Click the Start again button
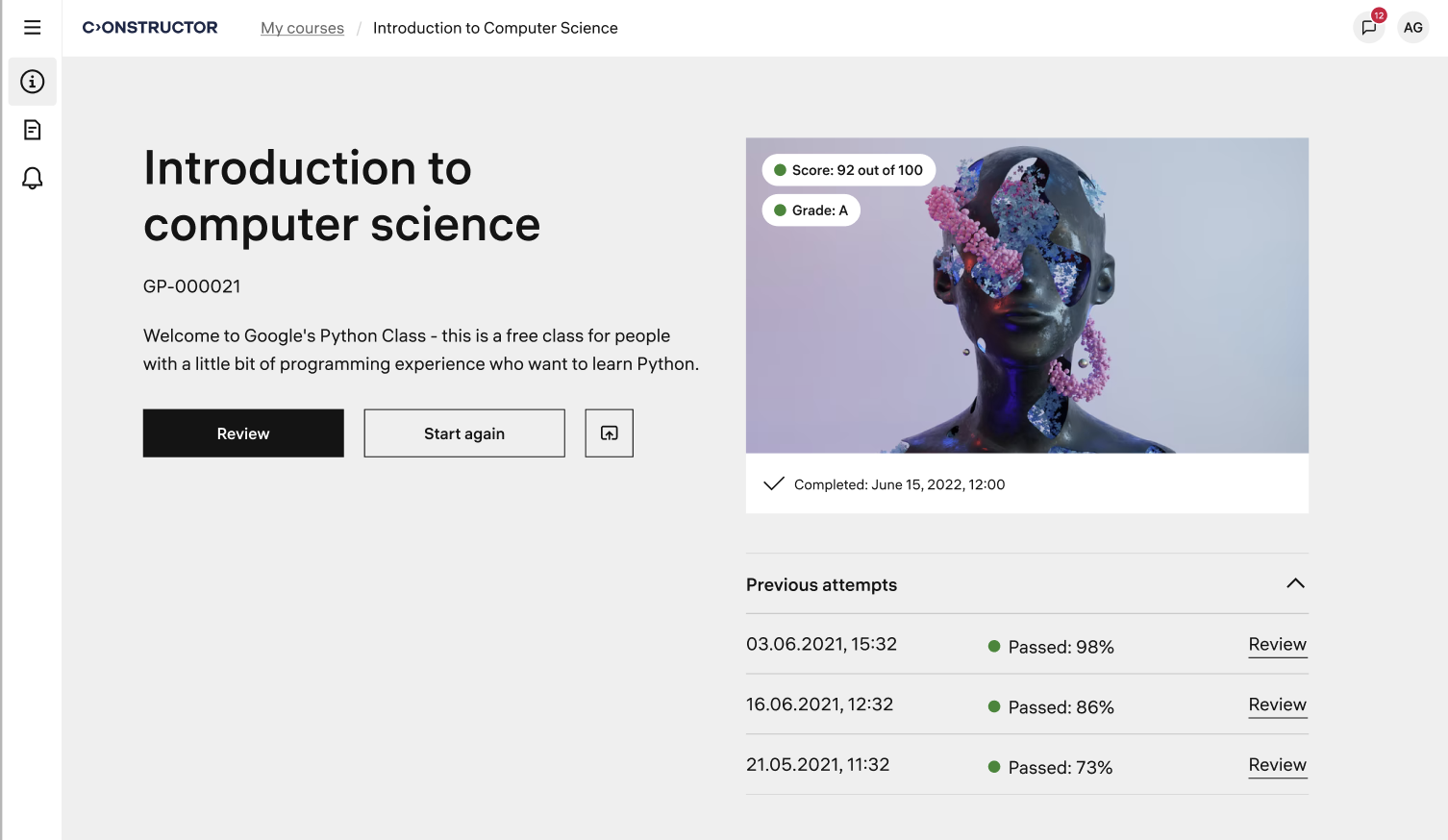This screenshot has height=840, width=1448. point(464,433)
